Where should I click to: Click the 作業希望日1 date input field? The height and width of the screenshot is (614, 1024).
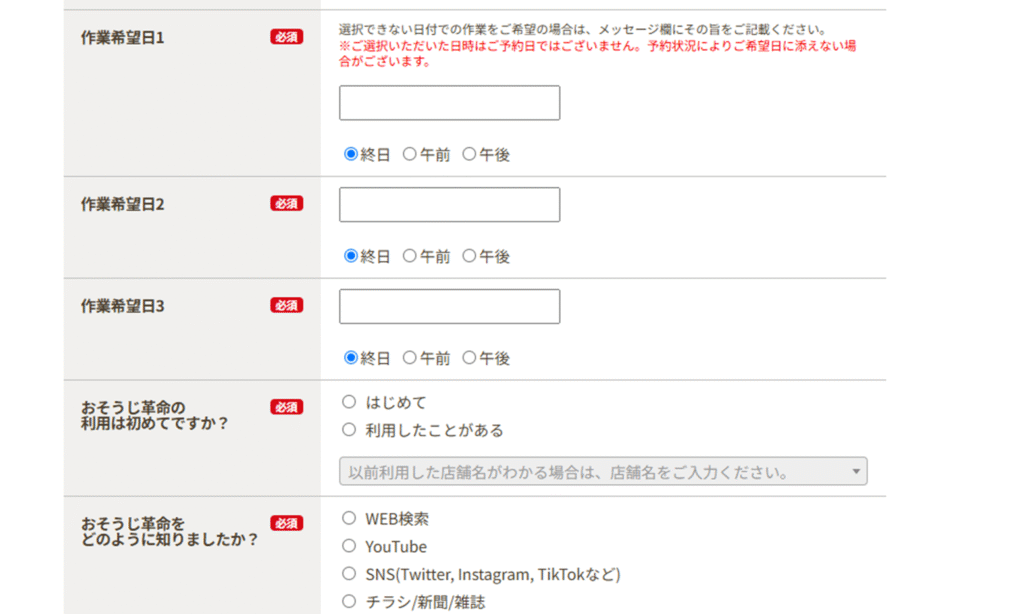[x=449, y=103]
